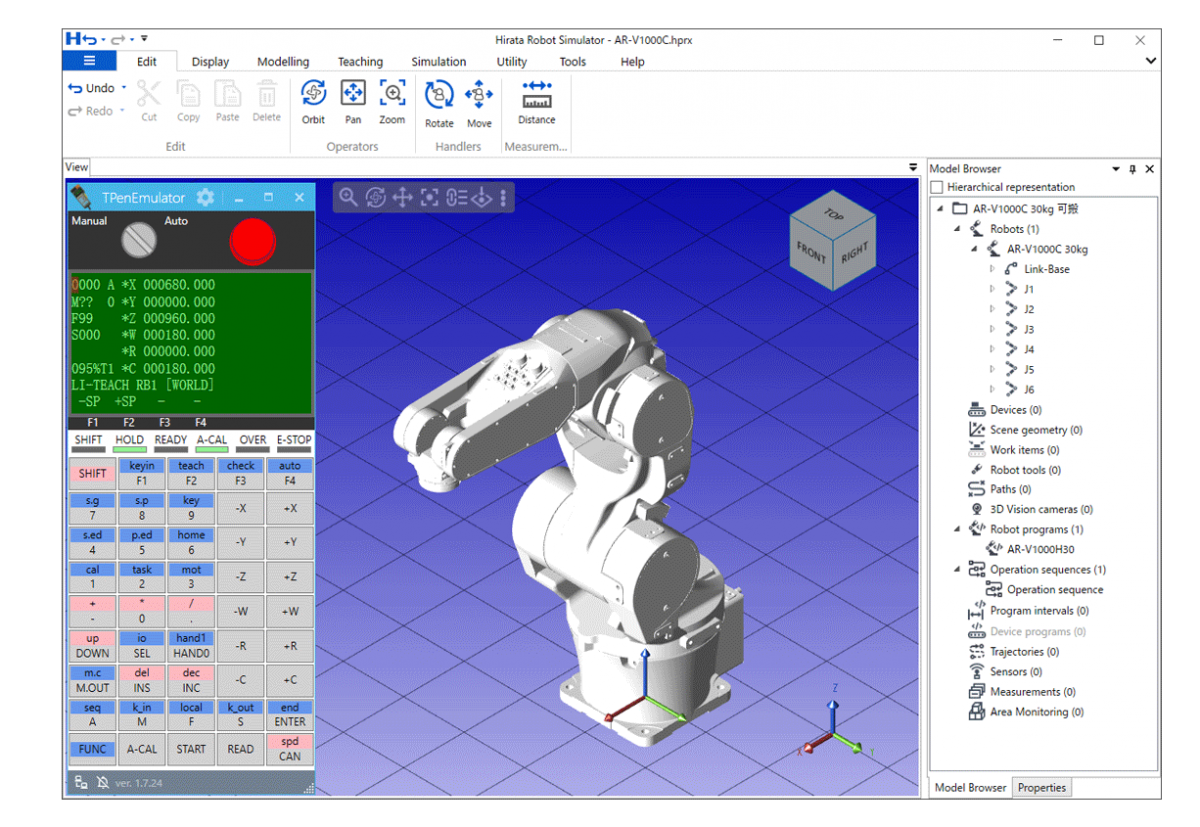Expand the J3 joint node
Screen dimensions: 1200x827
click(992, 329)
